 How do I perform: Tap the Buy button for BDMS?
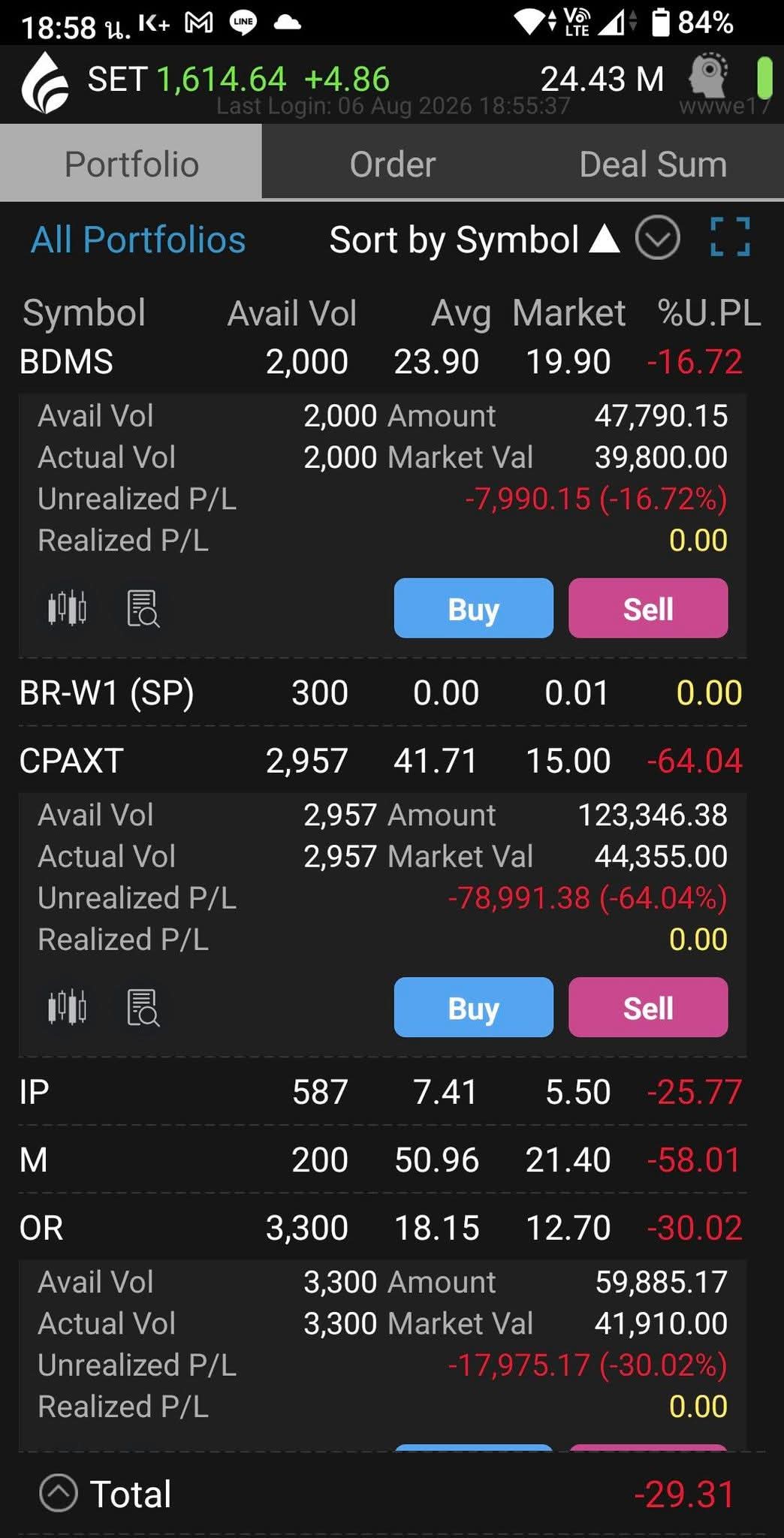pyautogui.click(x=474, y=608)
